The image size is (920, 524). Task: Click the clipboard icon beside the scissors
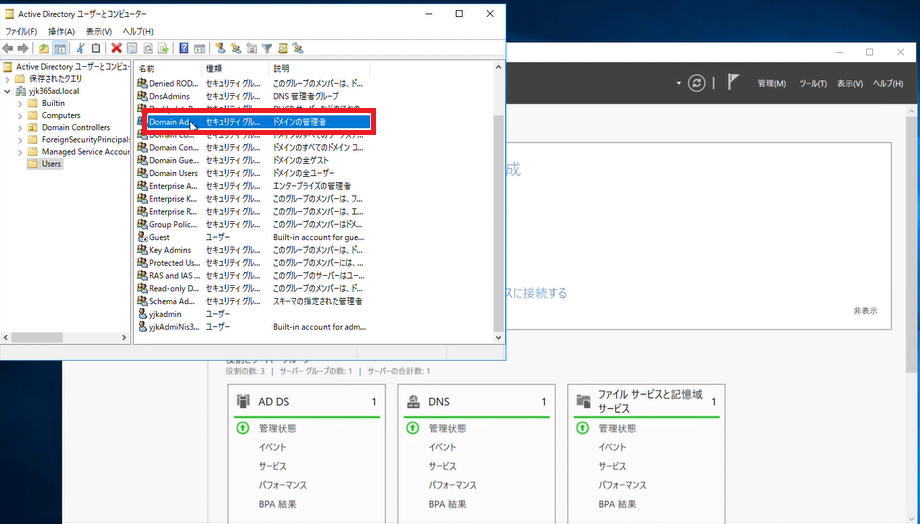click(96, 48)
